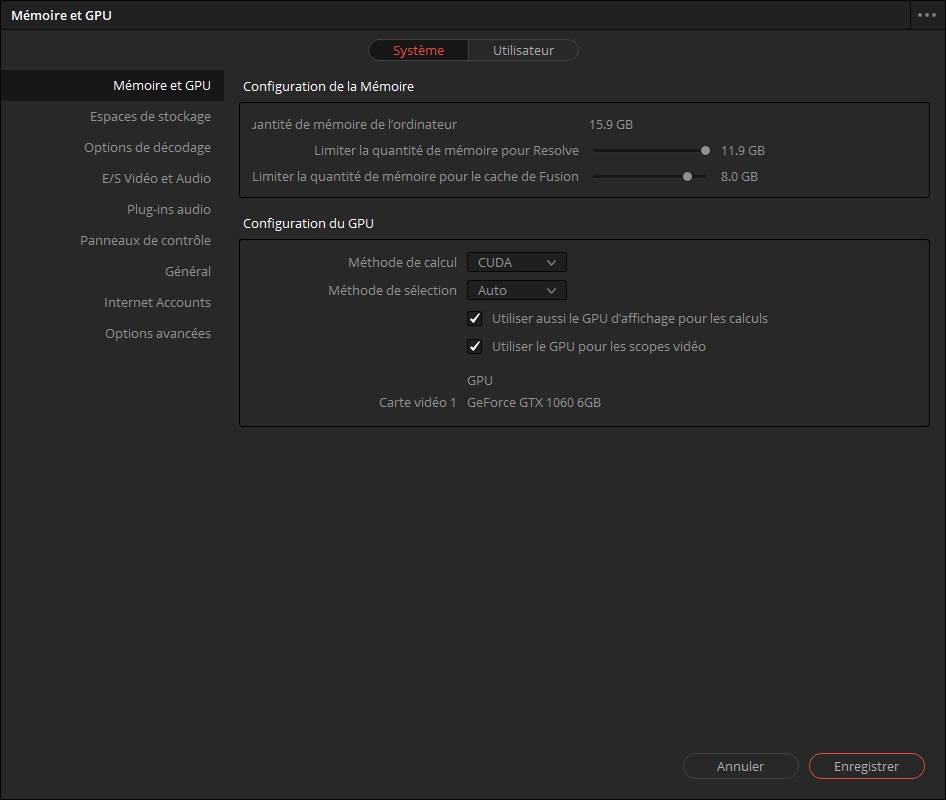Expand the Méthode de sélection Auto dropdown
The width and height of the screenshot is (946, 800).
tap(516, 291)
